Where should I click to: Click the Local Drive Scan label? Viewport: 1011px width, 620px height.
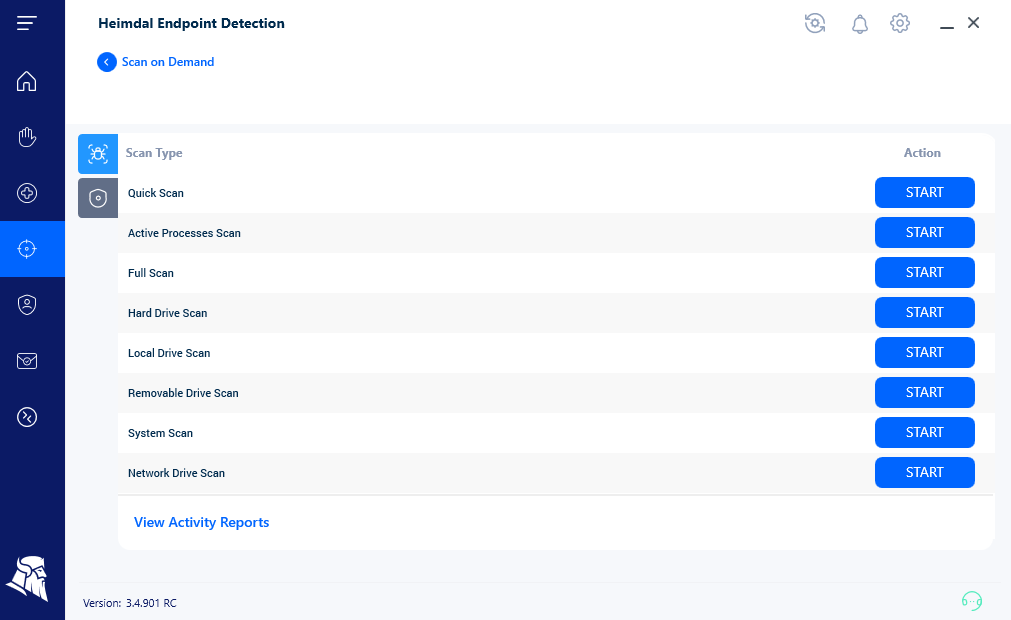[x=169, y=353]
